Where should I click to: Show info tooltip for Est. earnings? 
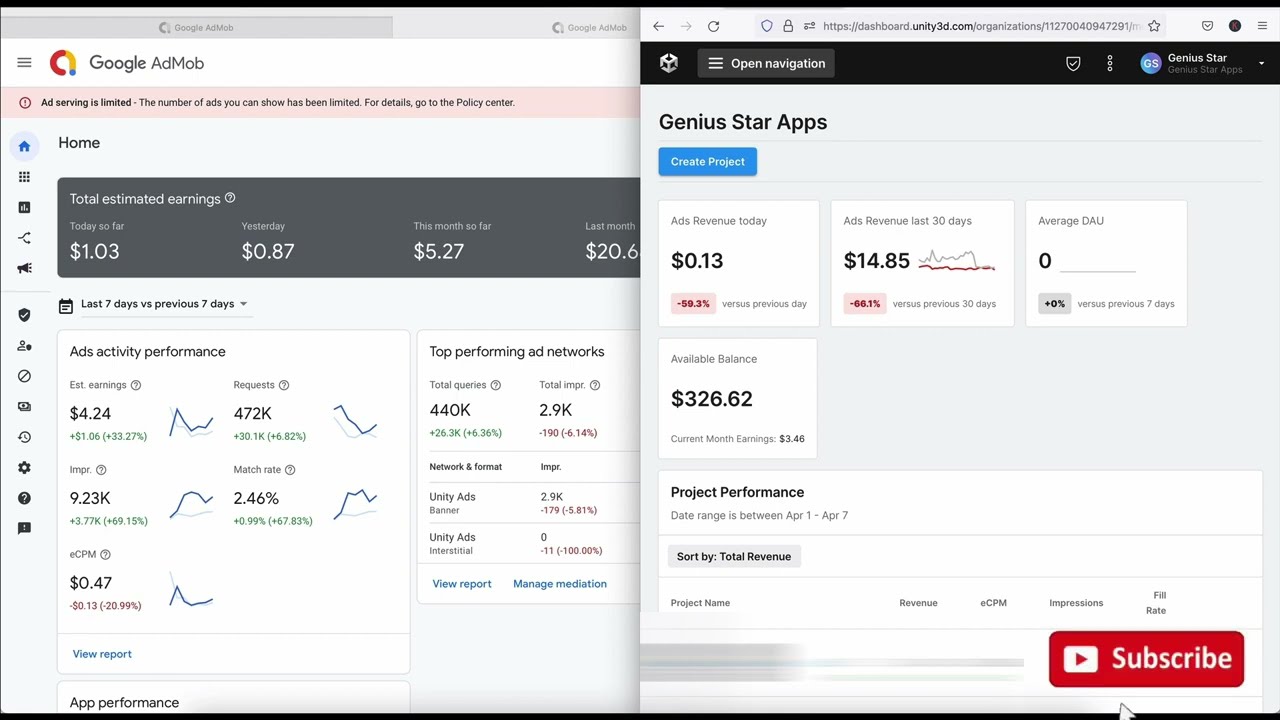coord(136,385)
